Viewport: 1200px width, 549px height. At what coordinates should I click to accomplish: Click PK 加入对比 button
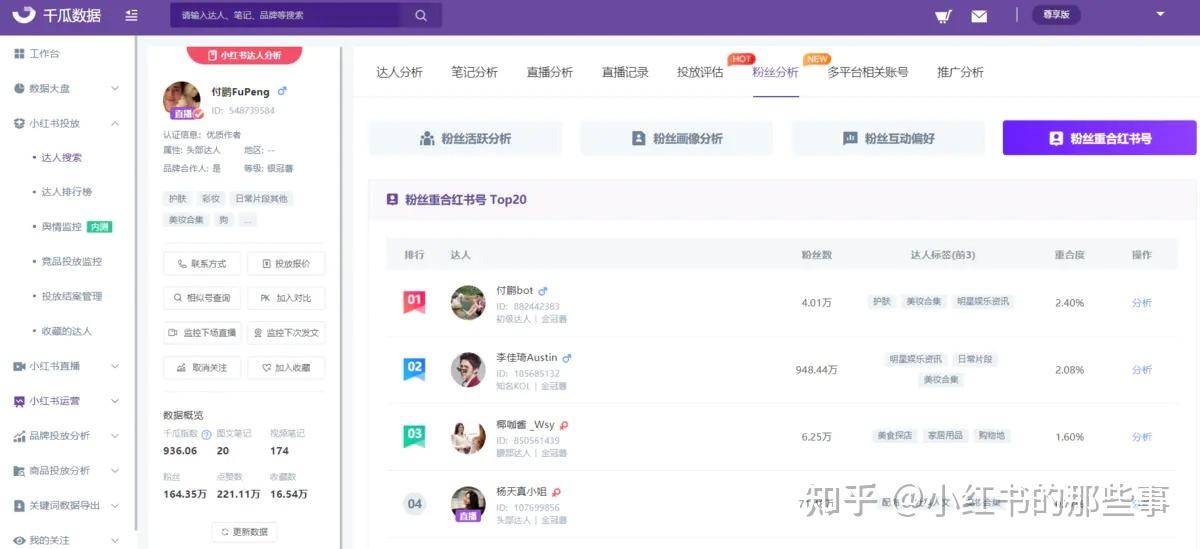coord(286,298)
